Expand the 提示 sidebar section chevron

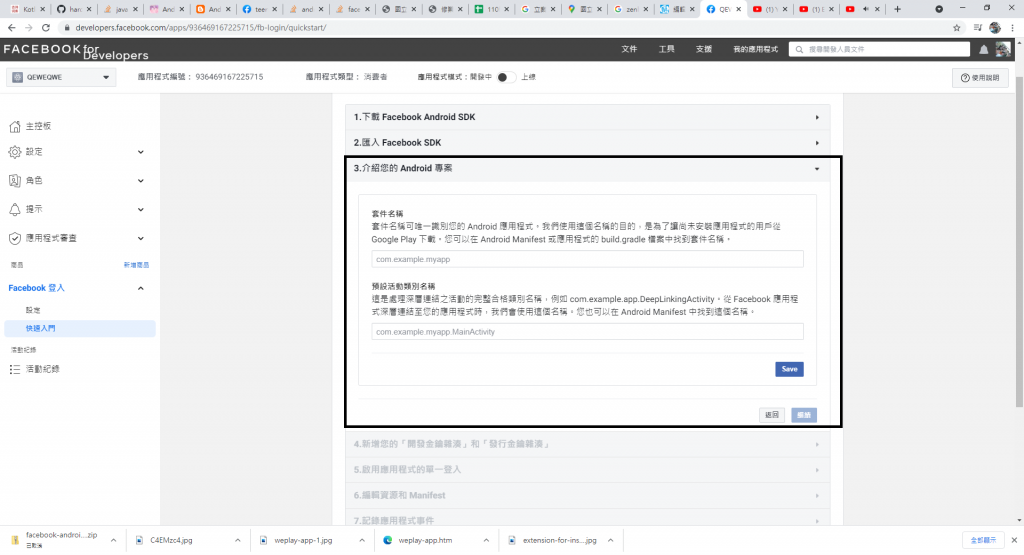point(140,210)
